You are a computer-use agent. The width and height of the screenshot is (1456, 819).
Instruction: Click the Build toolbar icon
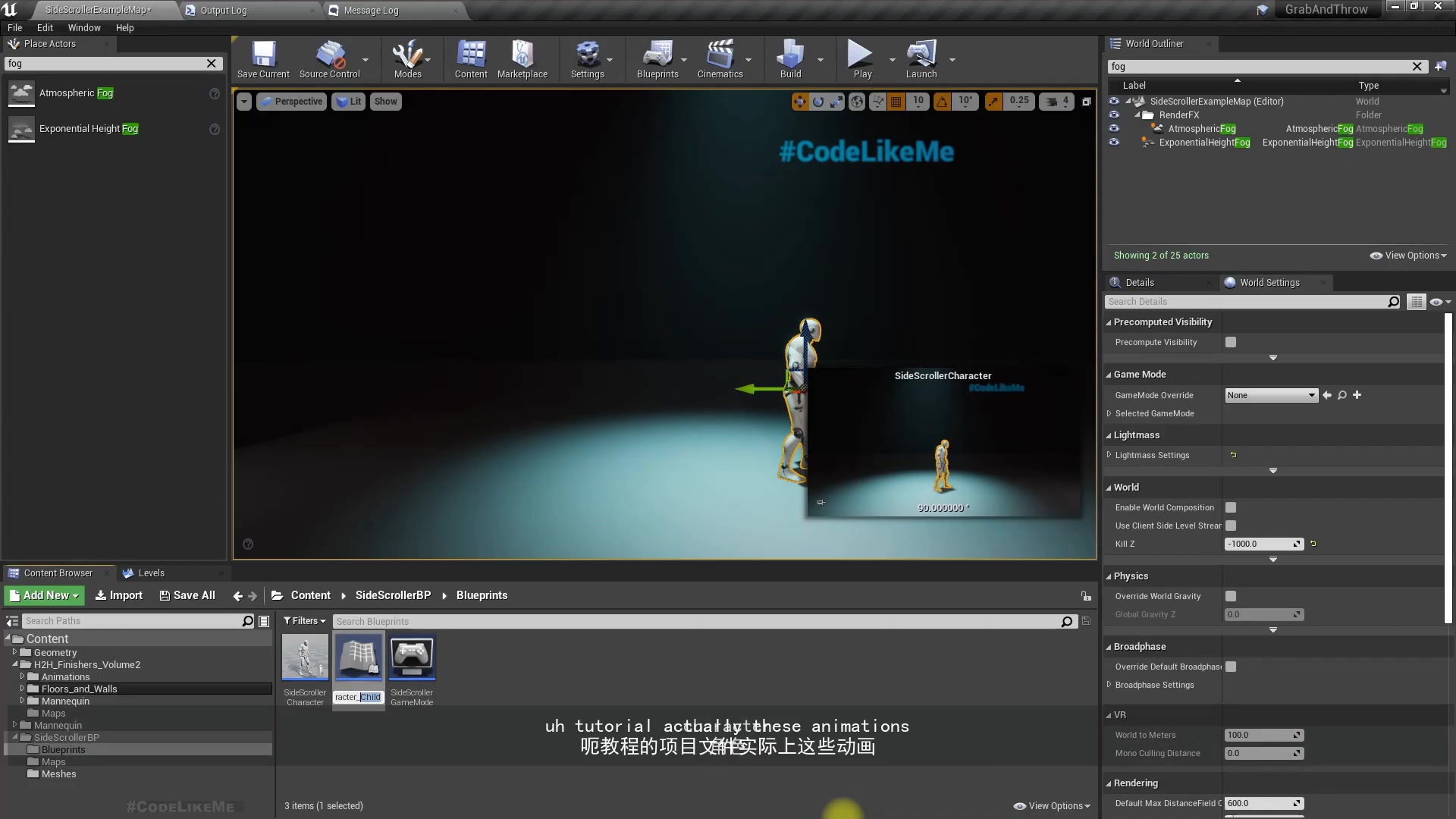pyautogui.click(x=790, y=58)
